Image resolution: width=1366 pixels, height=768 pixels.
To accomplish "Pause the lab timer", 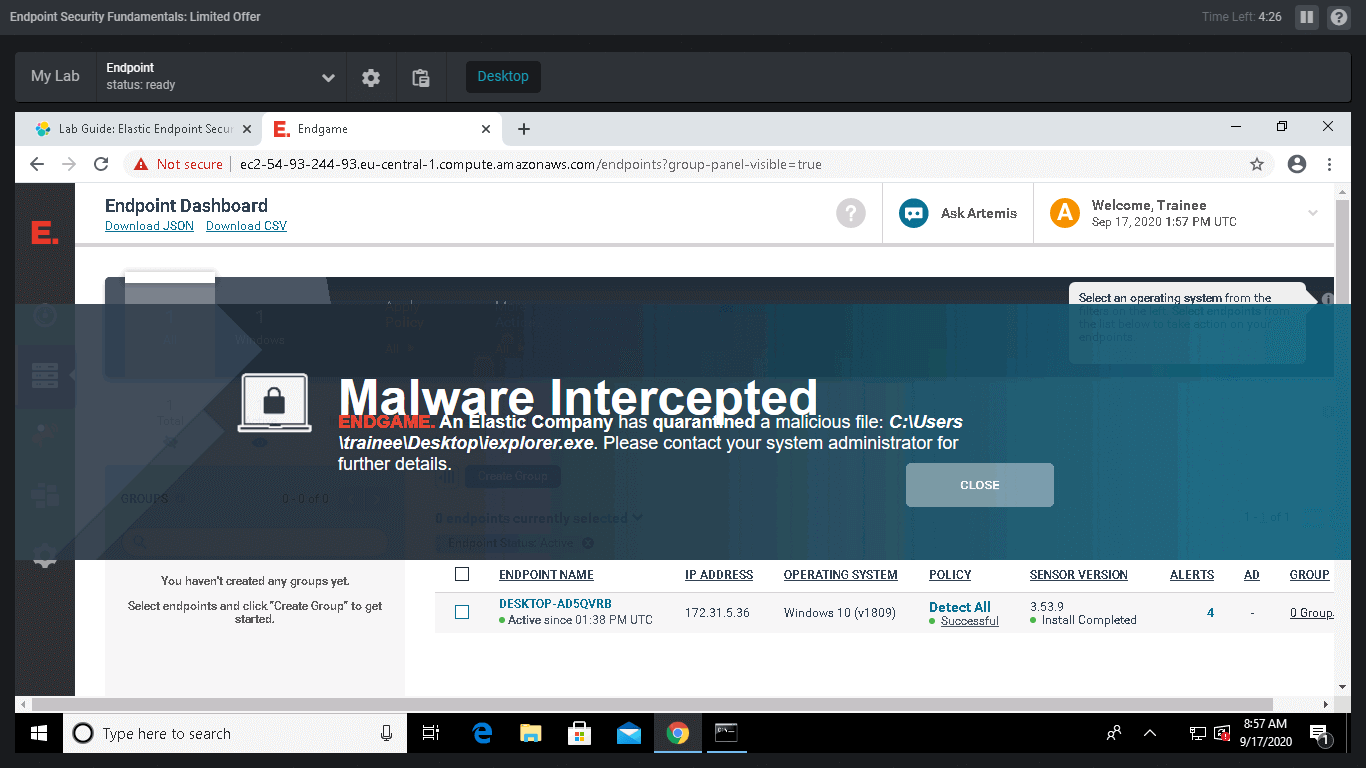I will pyautogui.click(x=1306, y=17).
